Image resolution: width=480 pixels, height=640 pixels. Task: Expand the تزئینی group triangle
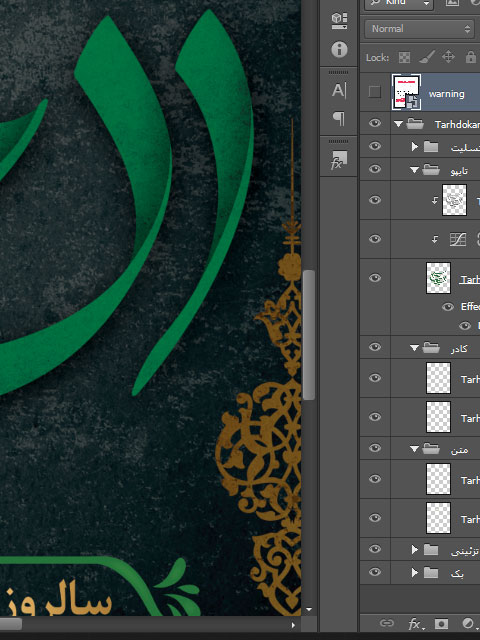tap(415, 550)
